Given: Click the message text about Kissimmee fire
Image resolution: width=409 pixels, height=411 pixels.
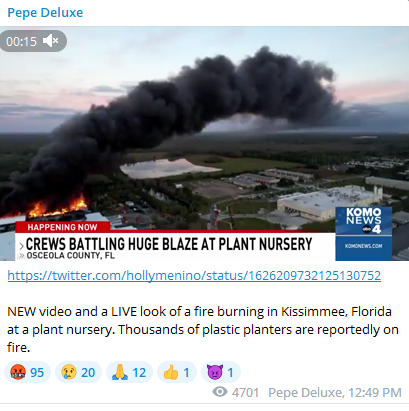Looking at the screenshot, I should tap(203, 329).
